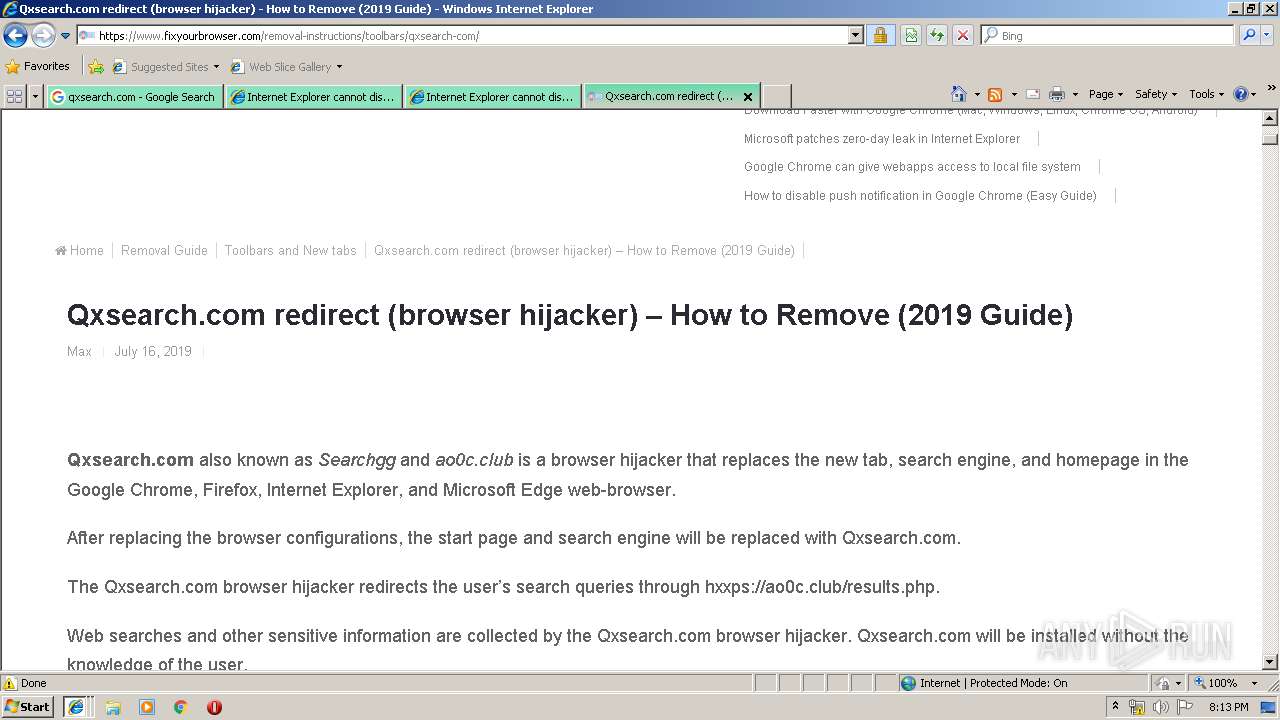
Task: Open 'How to disable push notification in Chrome' link
Action: pyautogui.click(x=920, y=196)
